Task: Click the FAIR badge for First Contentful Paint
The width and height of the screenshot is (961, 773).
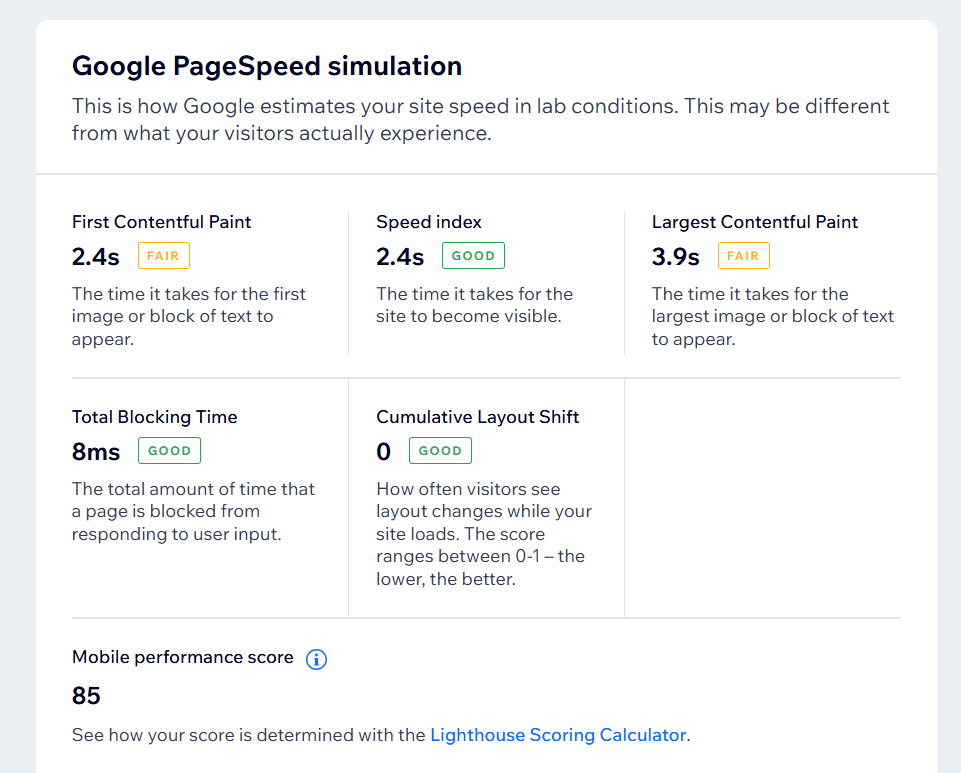Action: click(x=163, y=256)
